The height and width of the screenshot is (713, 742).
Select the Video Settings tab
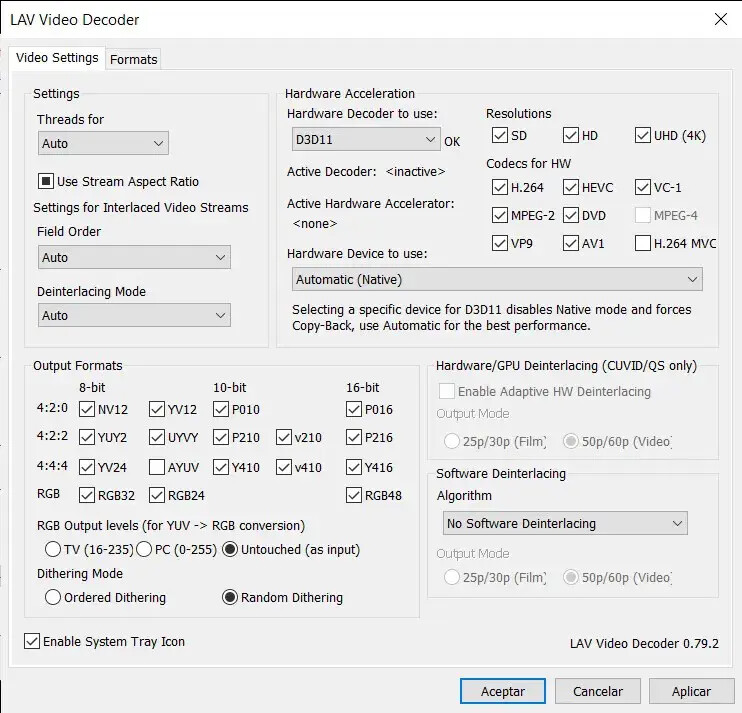pyautogui.click(x=57, y=58)
